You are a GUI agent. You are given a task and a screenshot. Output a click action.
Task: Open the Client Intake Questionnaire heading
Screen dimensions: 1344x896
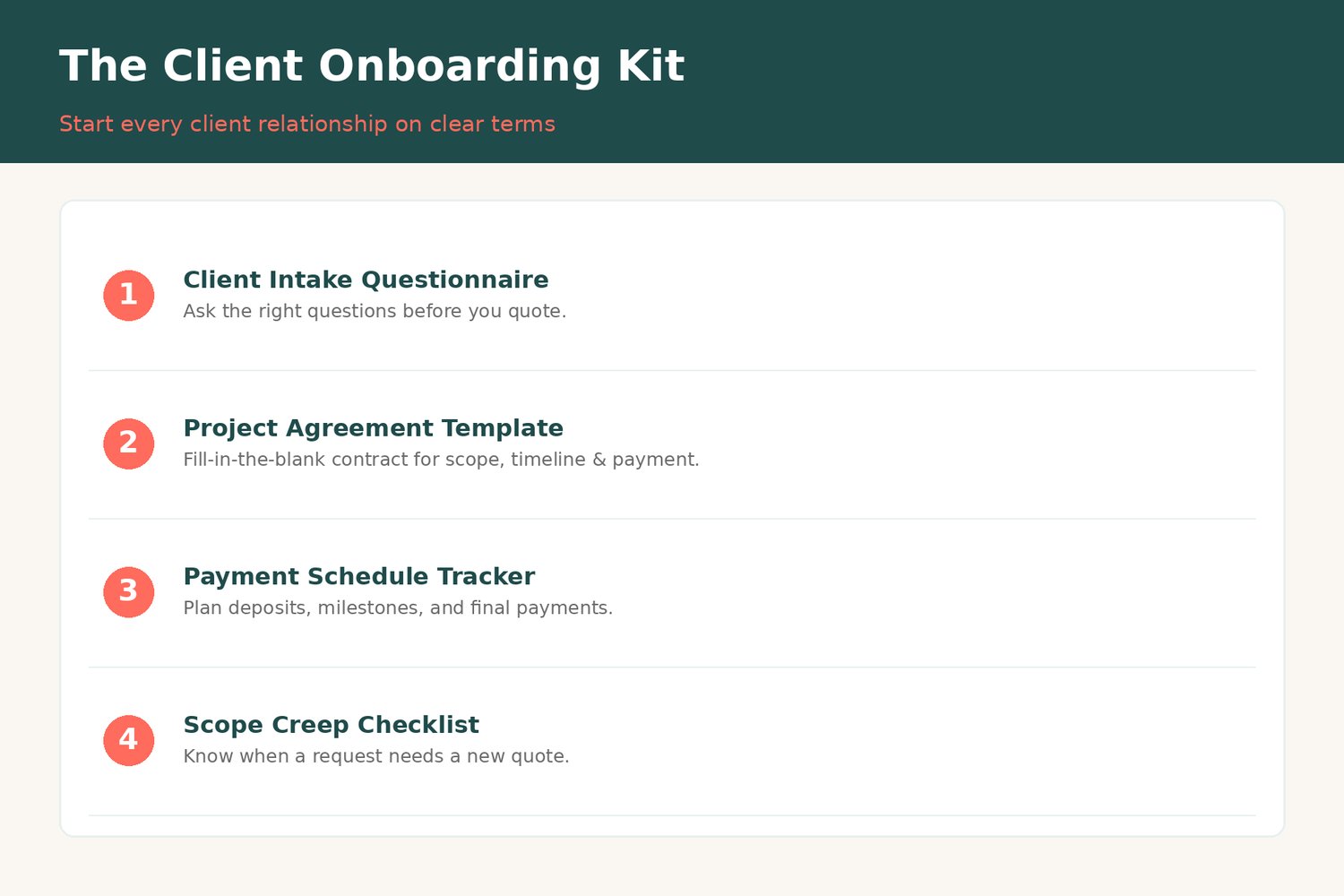point(366,280)
